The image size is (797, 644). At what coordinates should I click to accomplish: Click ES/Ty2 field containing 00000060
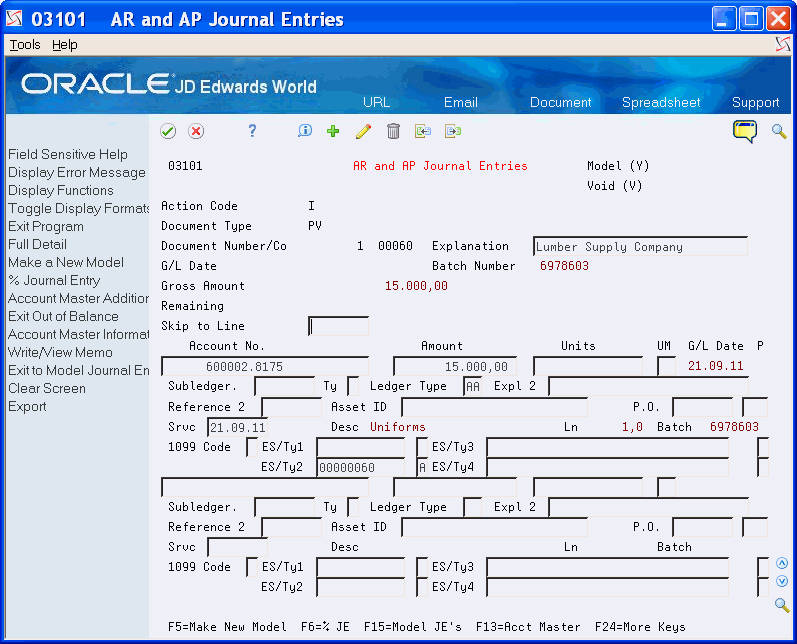coord(361,467)
